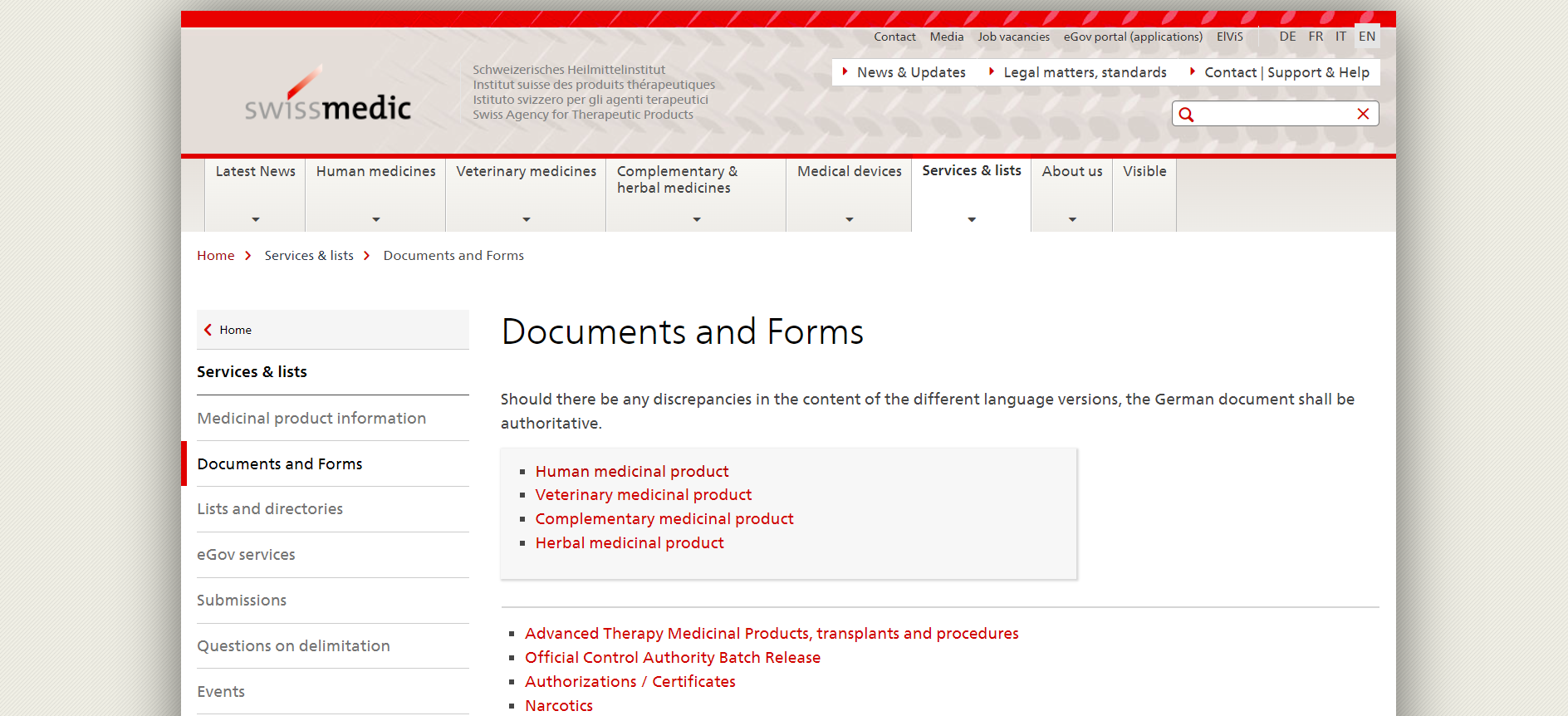Click the magnifier search icon

coord(1186,115)
